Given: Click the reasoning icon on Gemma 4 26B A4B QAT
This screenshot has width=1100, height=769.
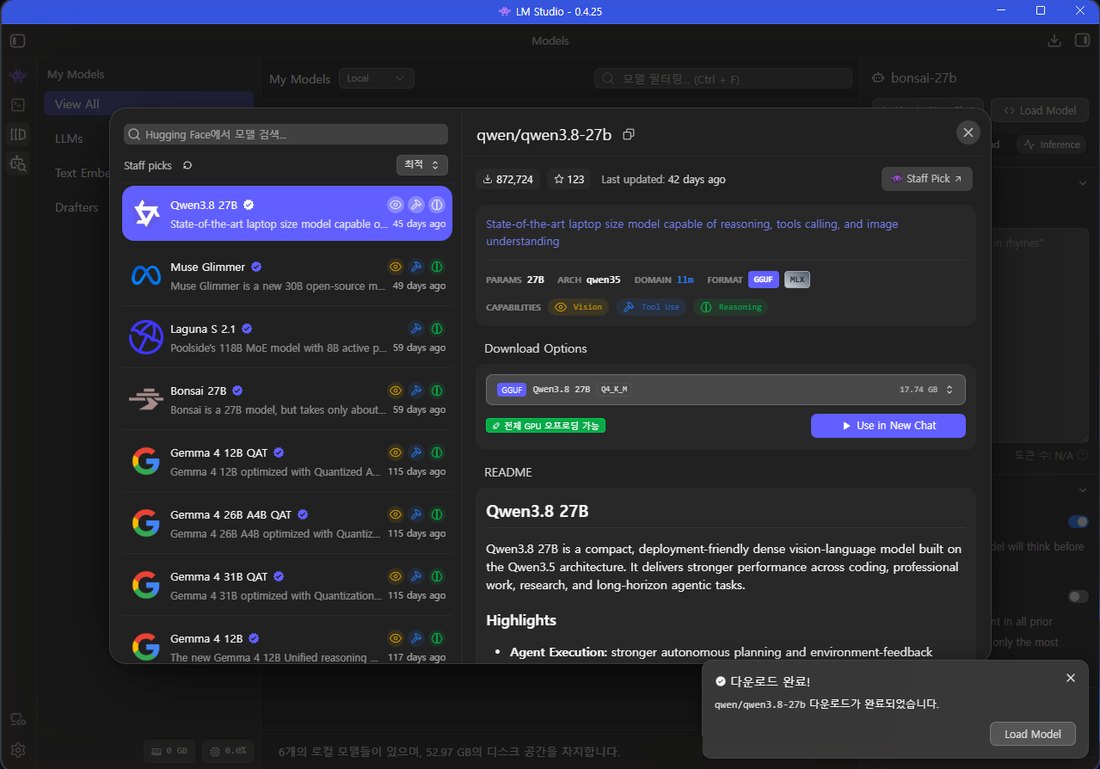Looking at the screenshot, I should (436, 514).
